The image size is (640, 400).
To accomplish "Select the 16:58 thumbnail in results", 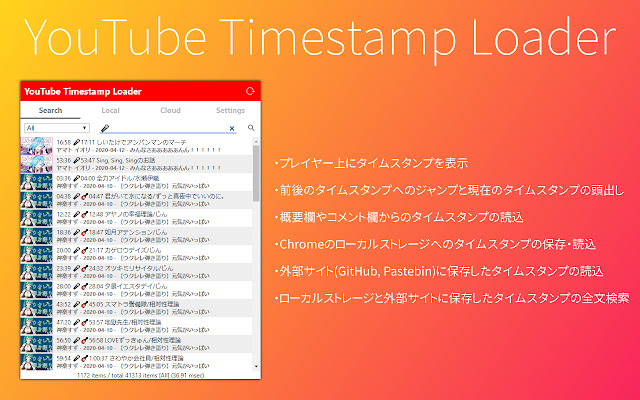I will pos(37,146).
